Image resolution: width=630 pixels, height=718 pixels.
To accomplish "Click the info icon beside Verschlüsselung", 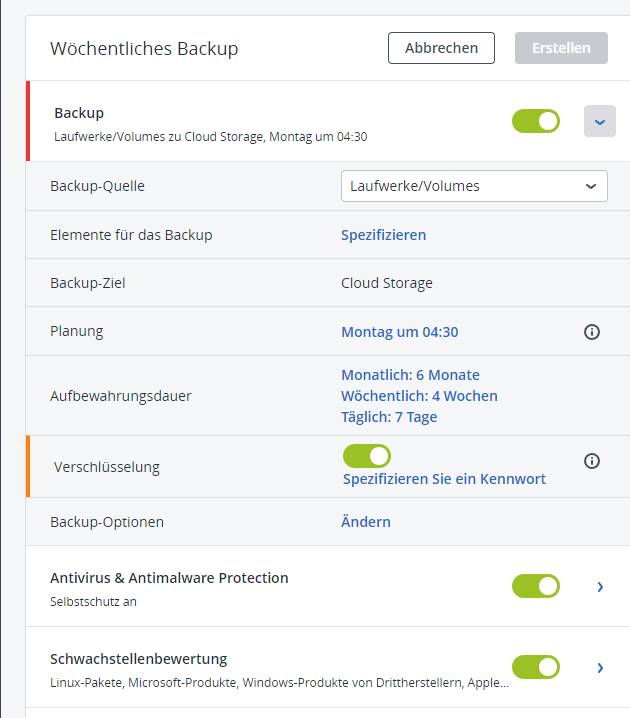I will point(591,461).
